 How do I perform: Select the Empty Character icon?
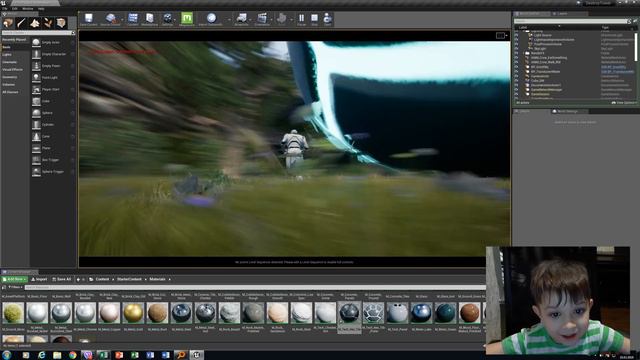point(36,54)
